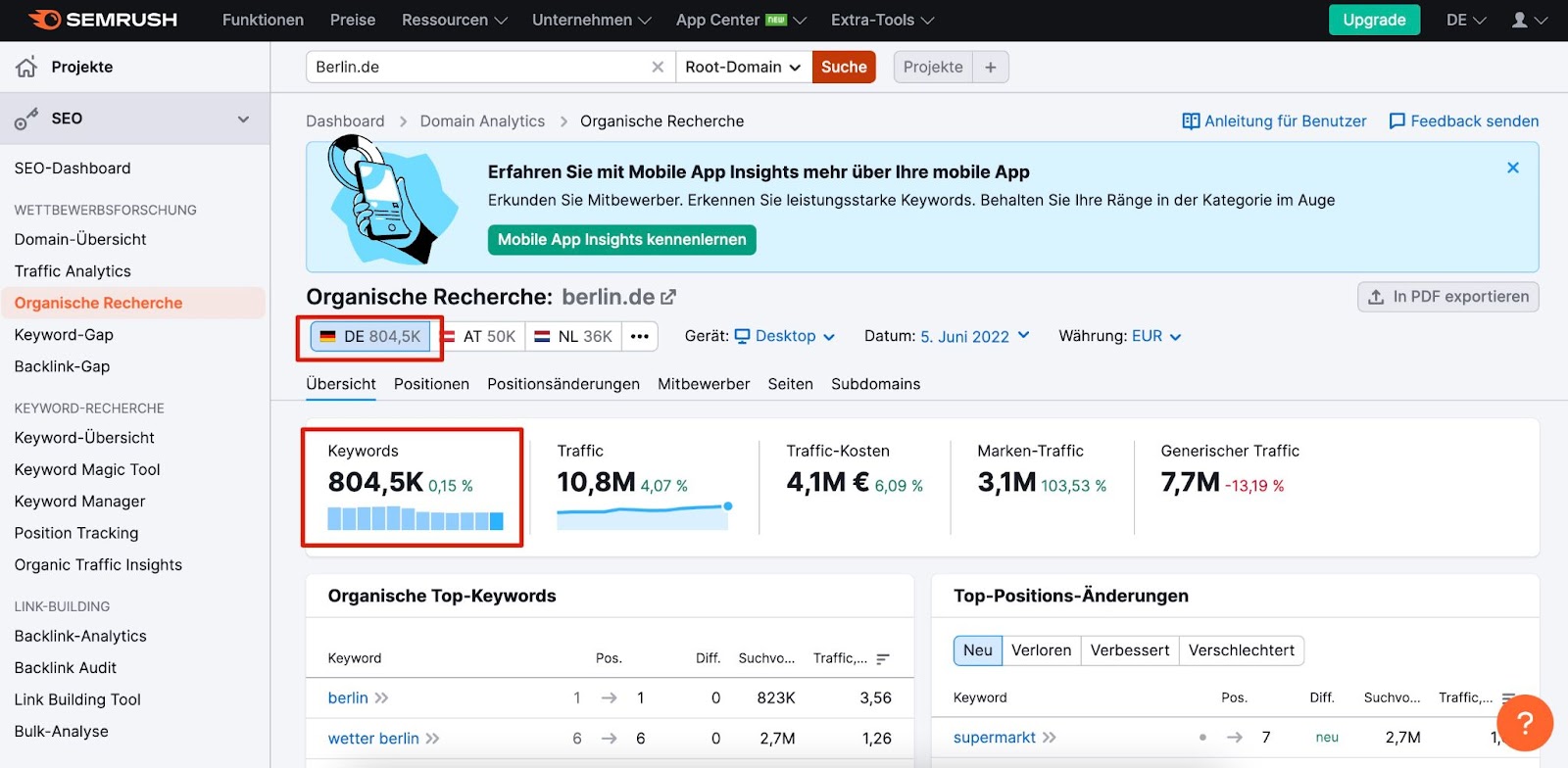Open Link Building Tool in sidebar
Screen dimensions: 1568x768
[77, 699]
